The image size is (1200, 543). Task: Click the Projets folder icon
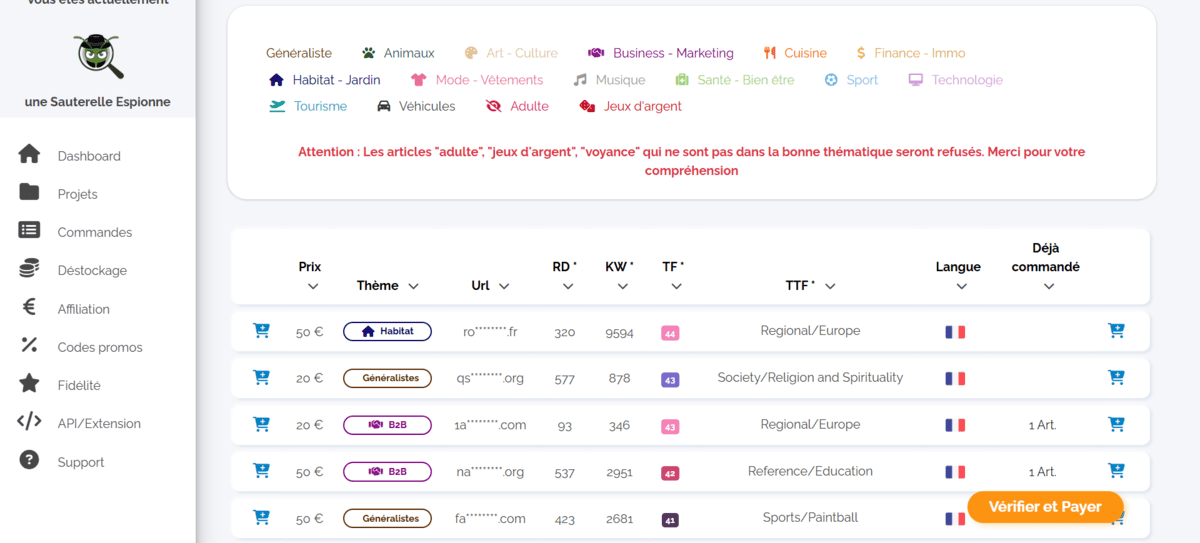coord(29,192)
